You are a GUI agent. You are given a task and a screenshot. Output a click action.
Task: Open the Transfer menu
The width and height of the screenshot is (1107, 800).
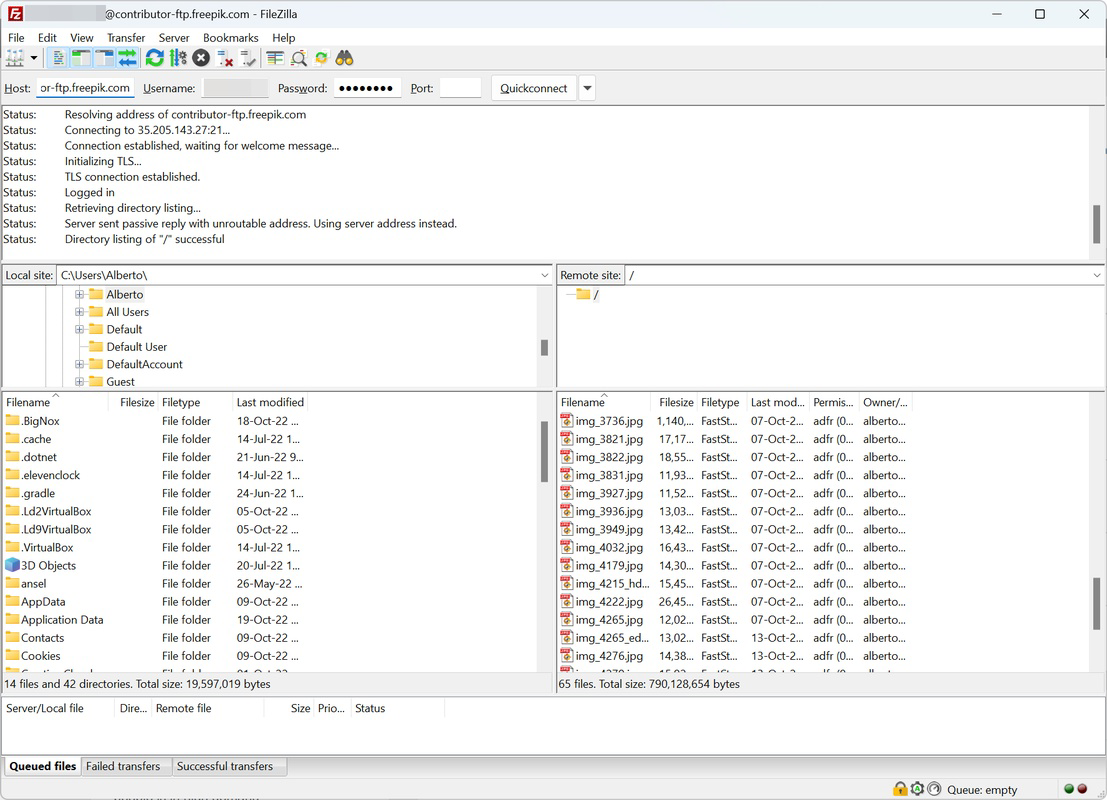125,37
